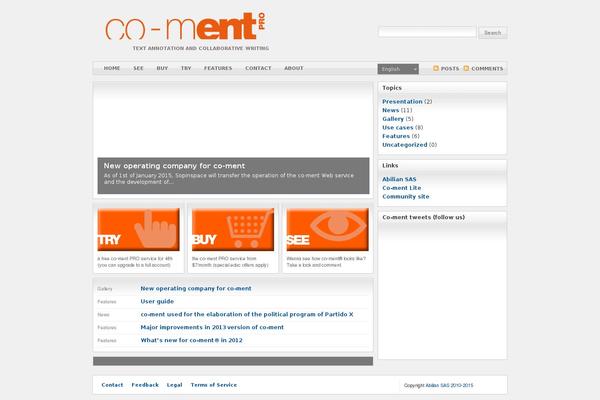Click the 'Co-ment tweets (follow us)' heading
The image size is (600, 400).
(x=424, y=217)
